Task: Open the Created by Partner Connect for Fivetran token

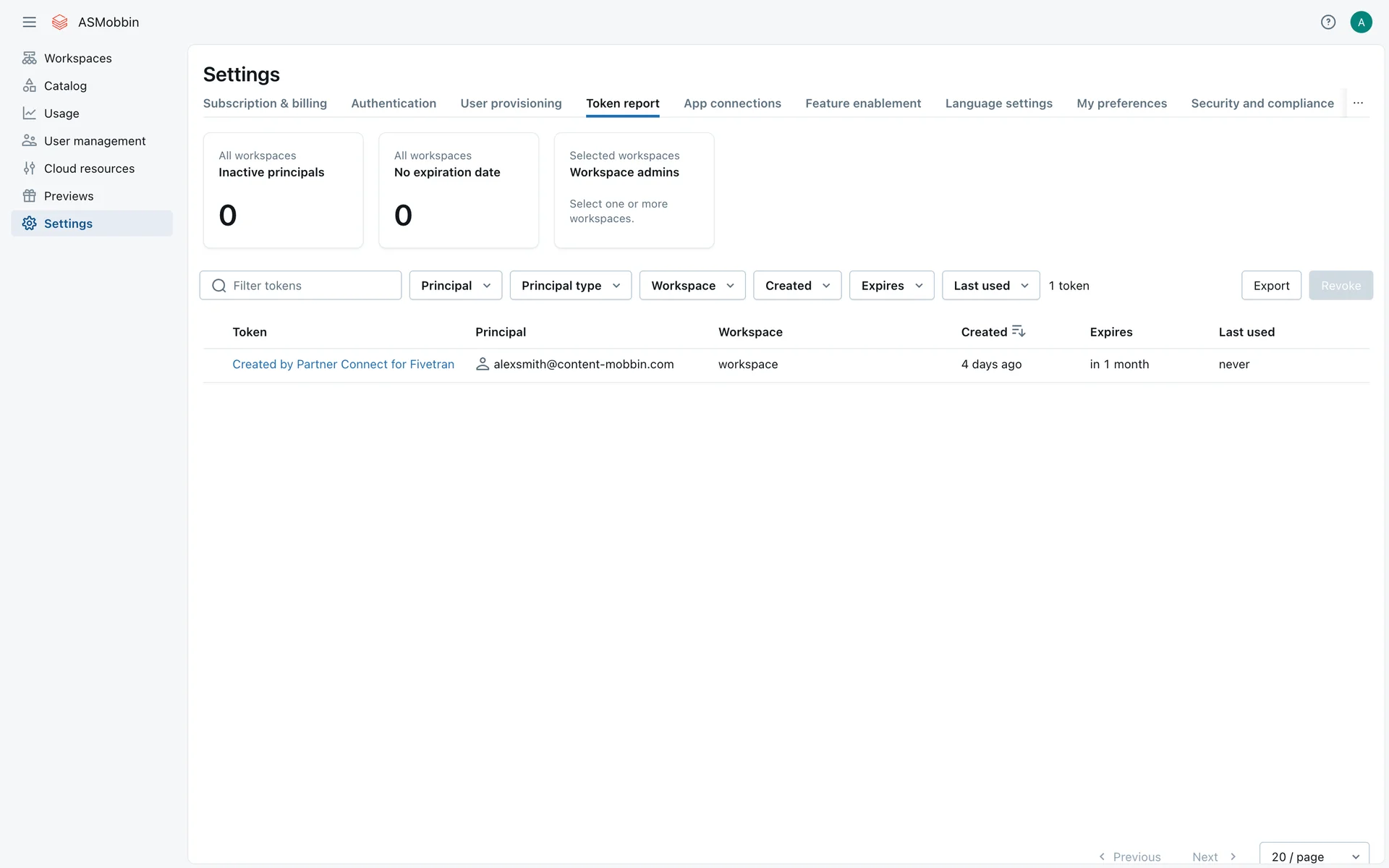Action: (x=343, y=365)
